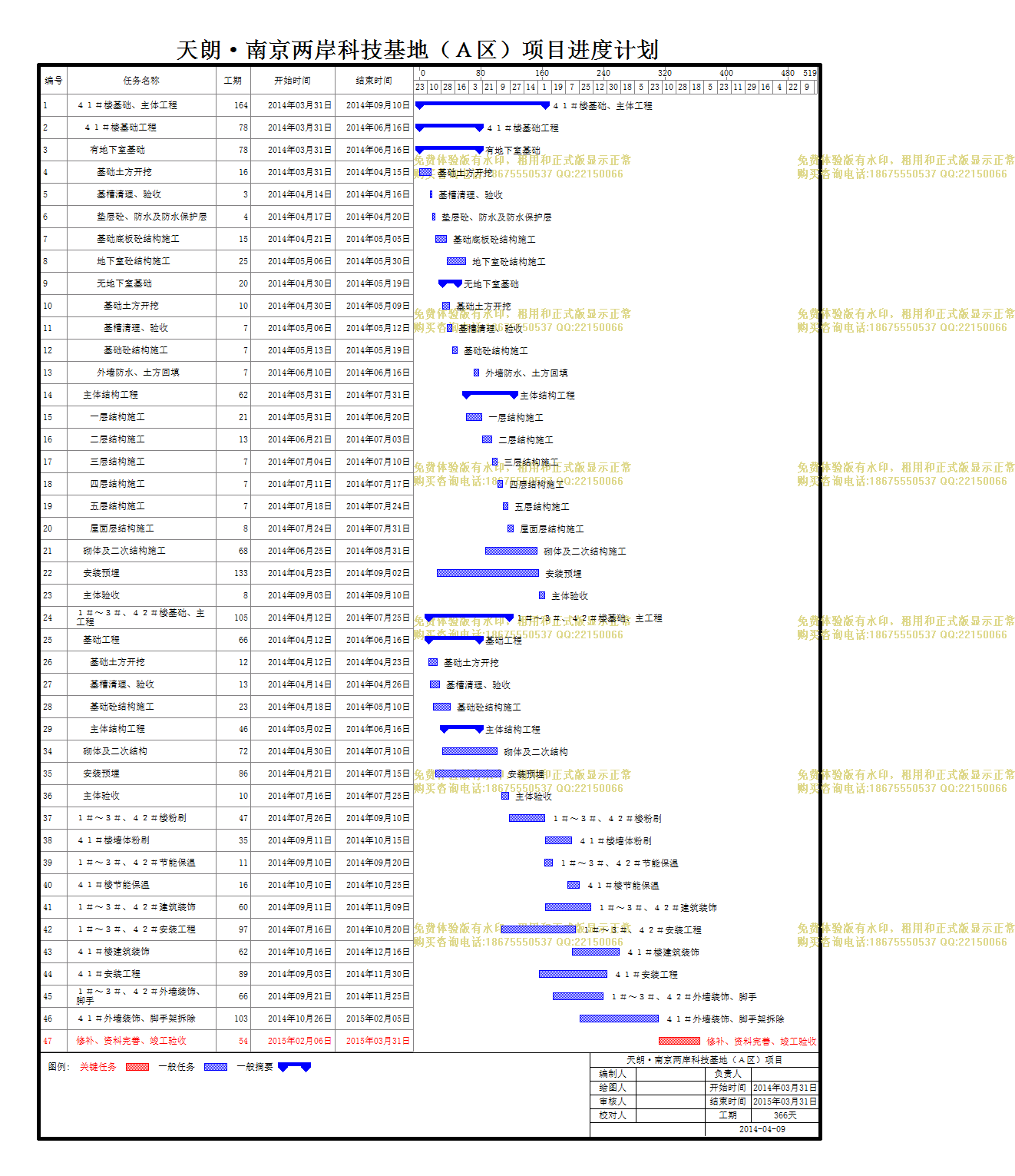Image resolution: width=1015 pixels, height=1176 pixels.
Task: Click the 一般摘要 summary bar legend symbol
Action: click(294, 1067)
